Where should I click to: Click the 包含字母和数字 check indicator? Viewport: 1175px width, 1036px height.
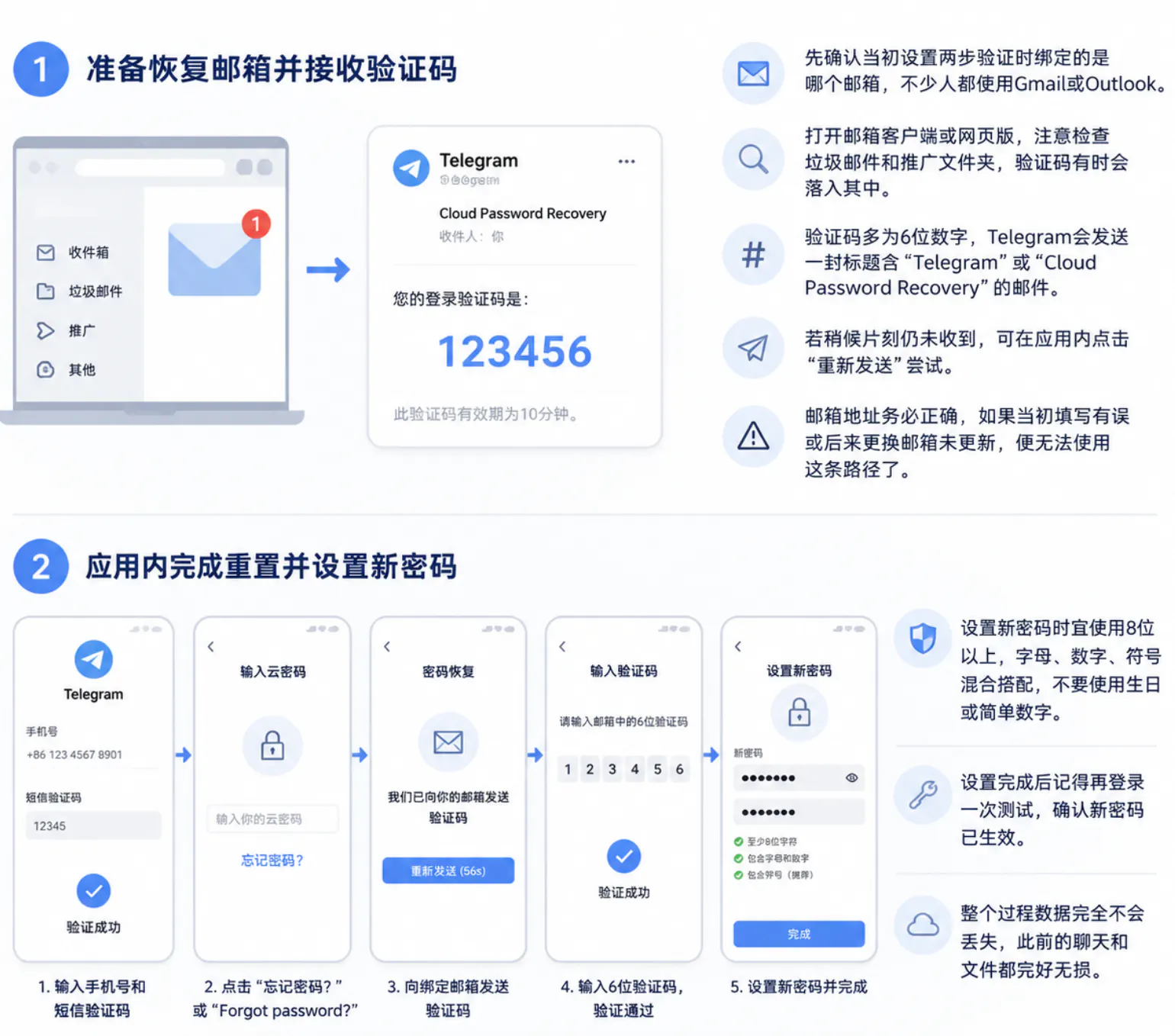pos(739,858)
